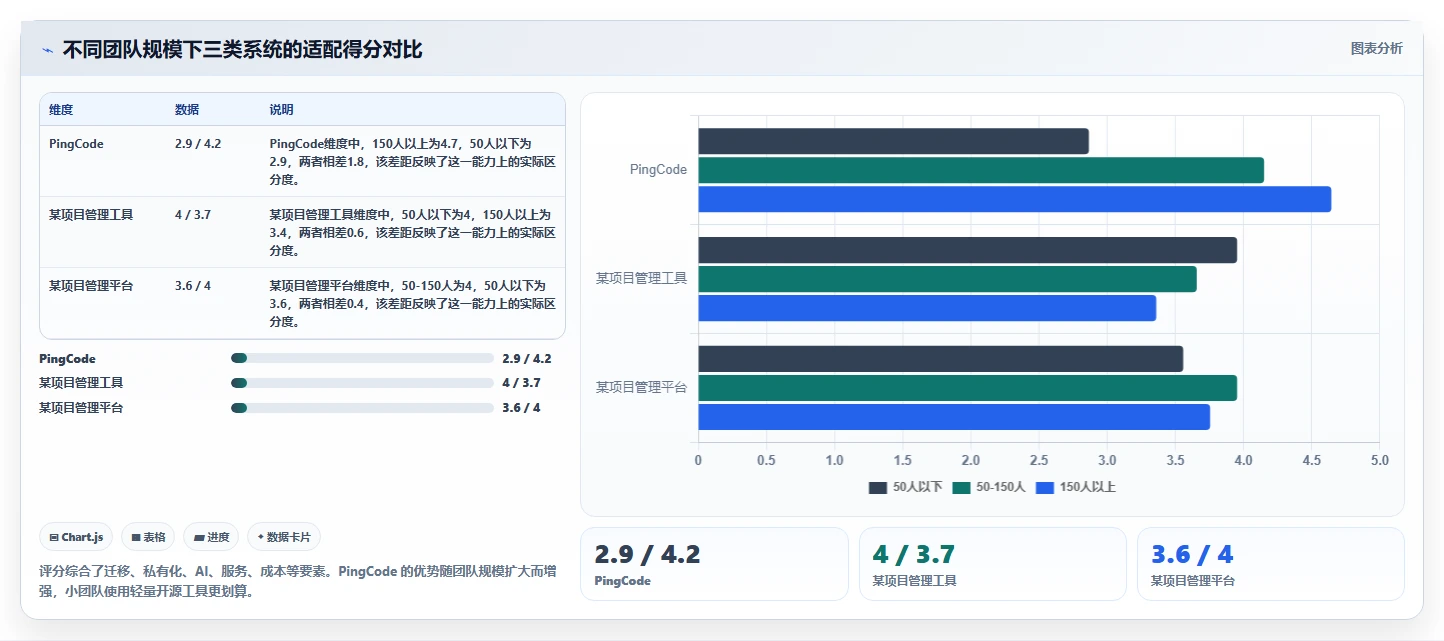The image size is (1444, 641).
Task: Click the blue 150人以上 legend color box
Action: (x=1045, y=487)
